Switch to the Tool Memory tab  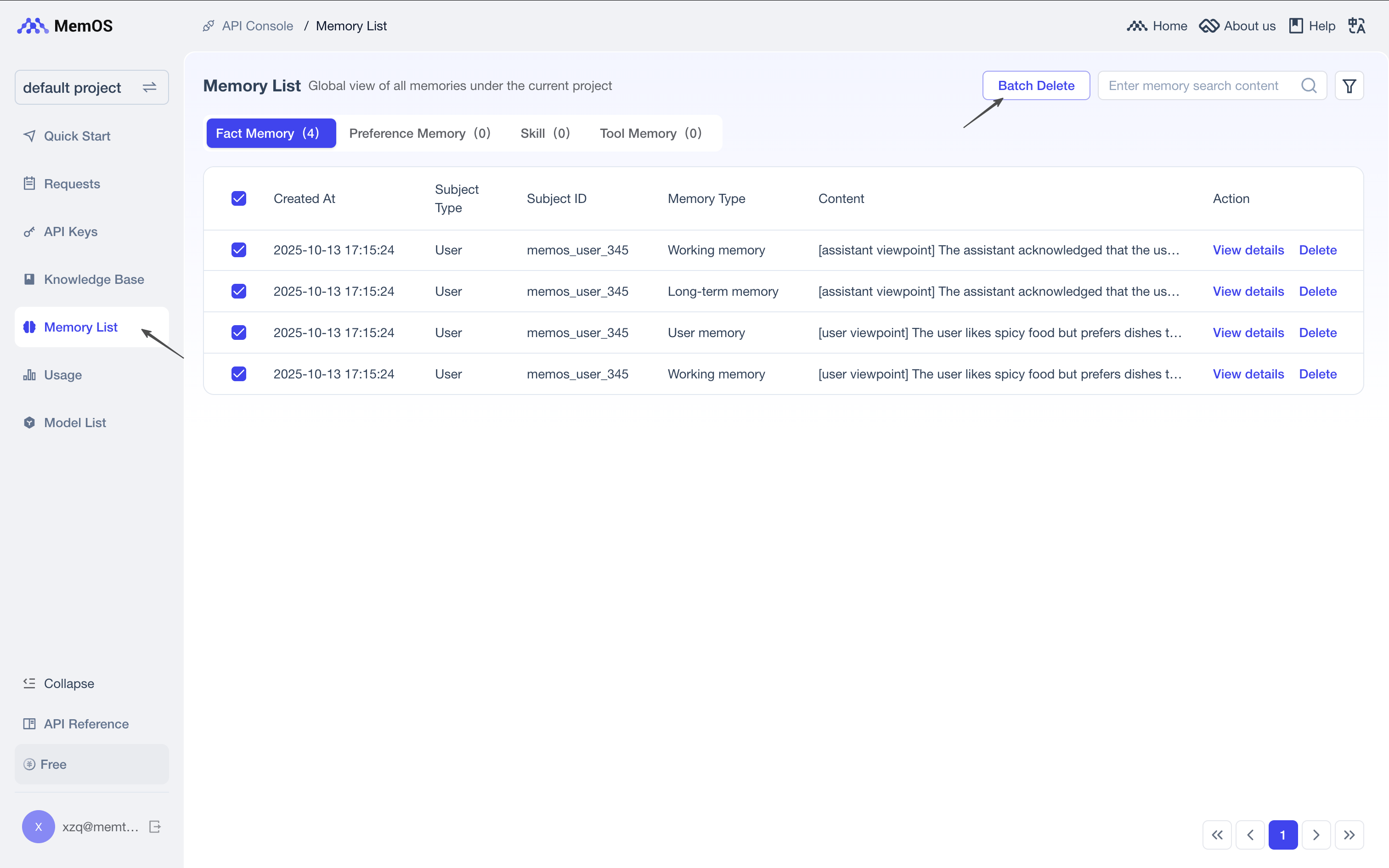[651, 133]
